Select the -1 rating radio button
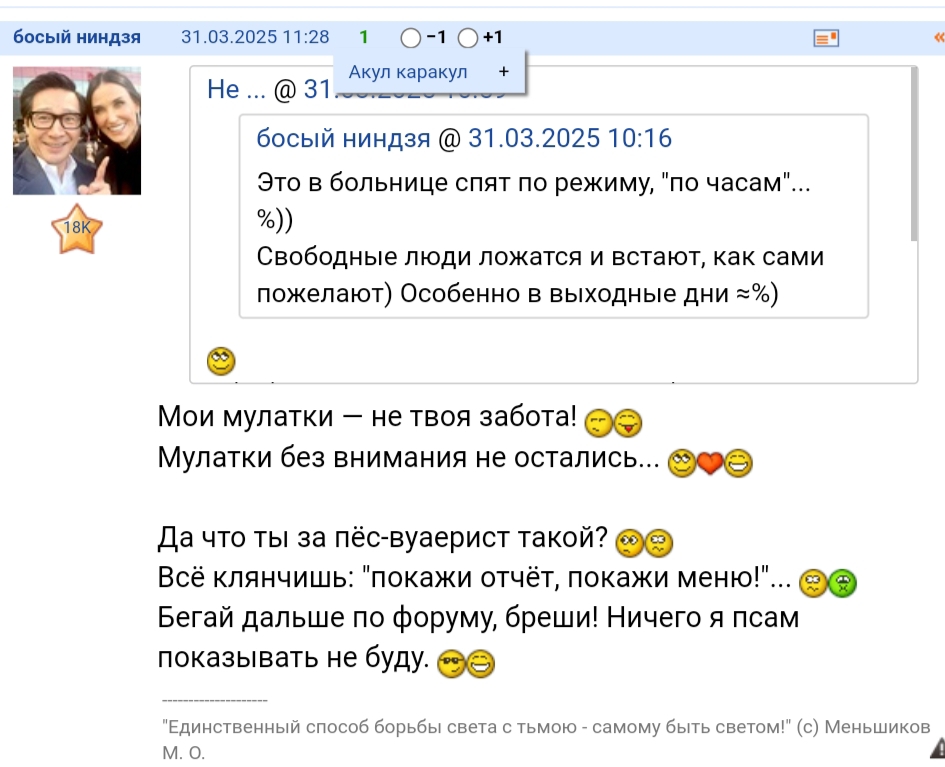 [x=410, y=38]
